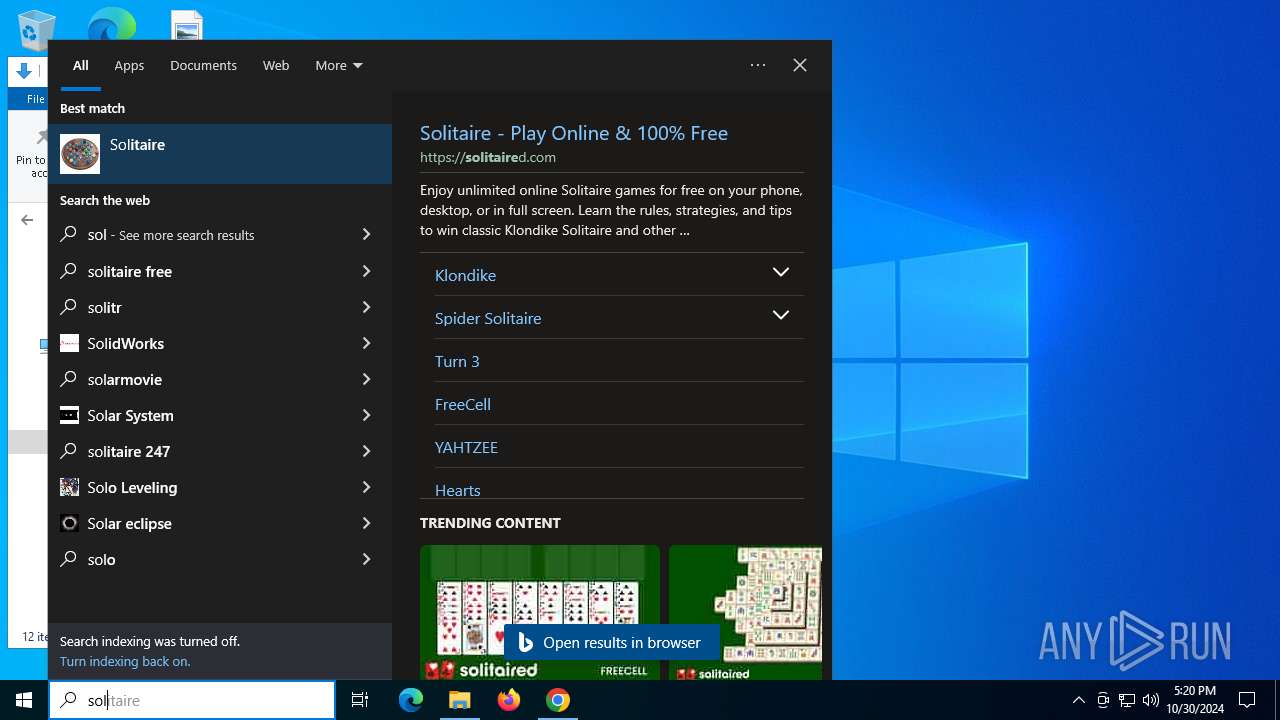Screen dimensions: 1280x720
Task: Open the network status tray icon
Action: coord(1127,700)
